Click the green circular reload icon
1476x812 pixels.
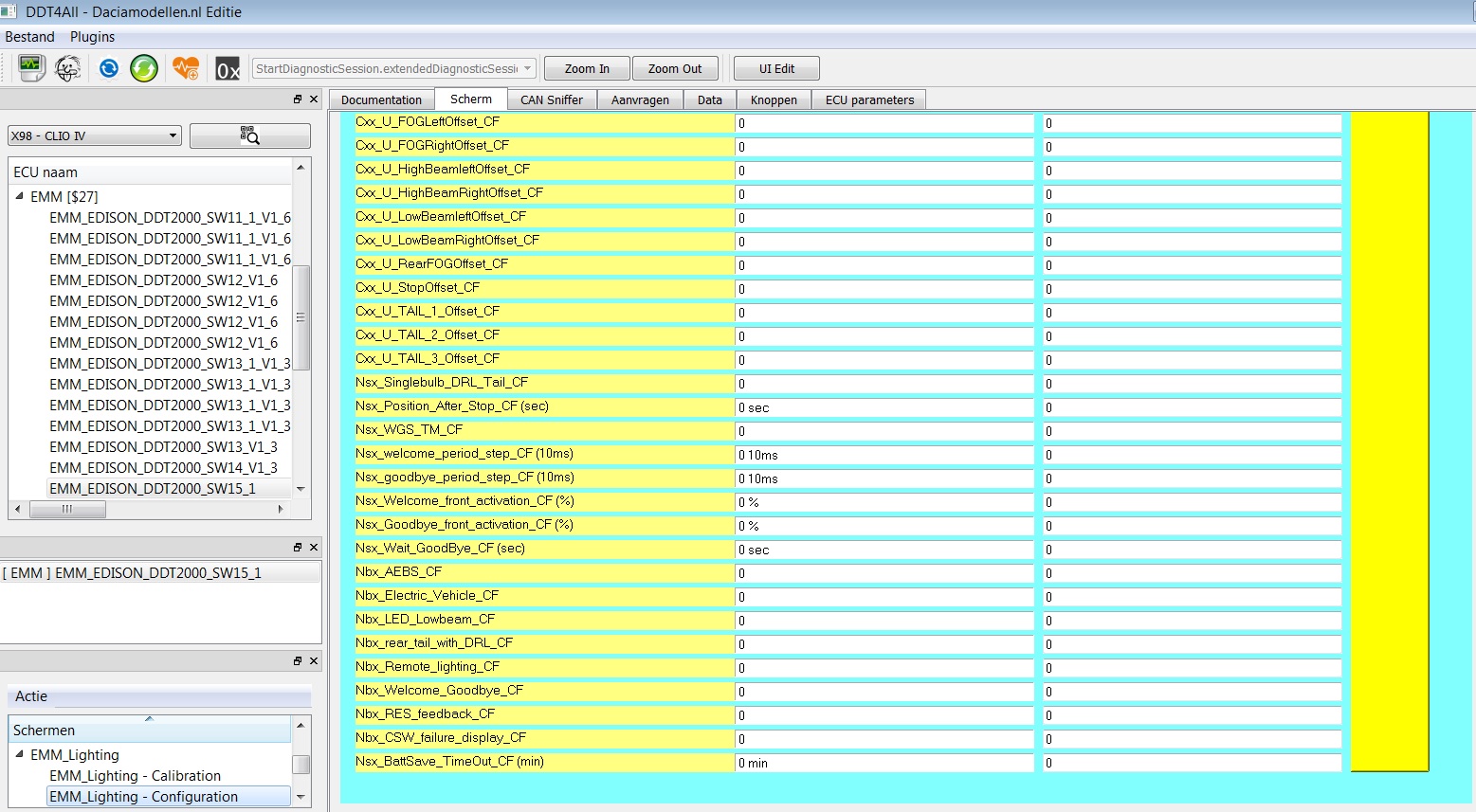(144, 68)
